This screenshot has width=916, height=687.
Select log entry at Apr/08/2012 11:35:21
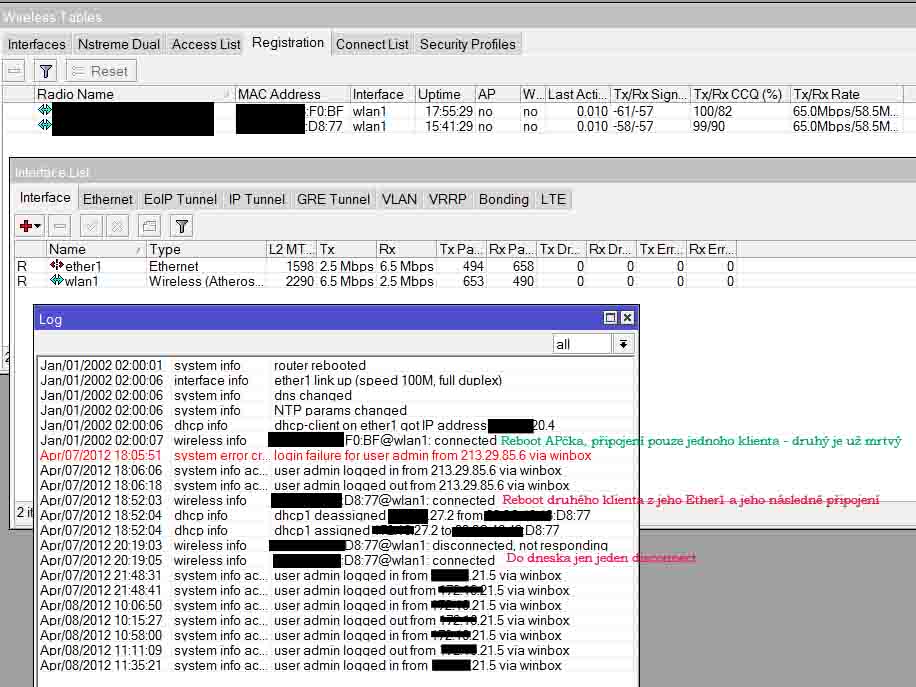pyautogui.click(x=336, y=665)
